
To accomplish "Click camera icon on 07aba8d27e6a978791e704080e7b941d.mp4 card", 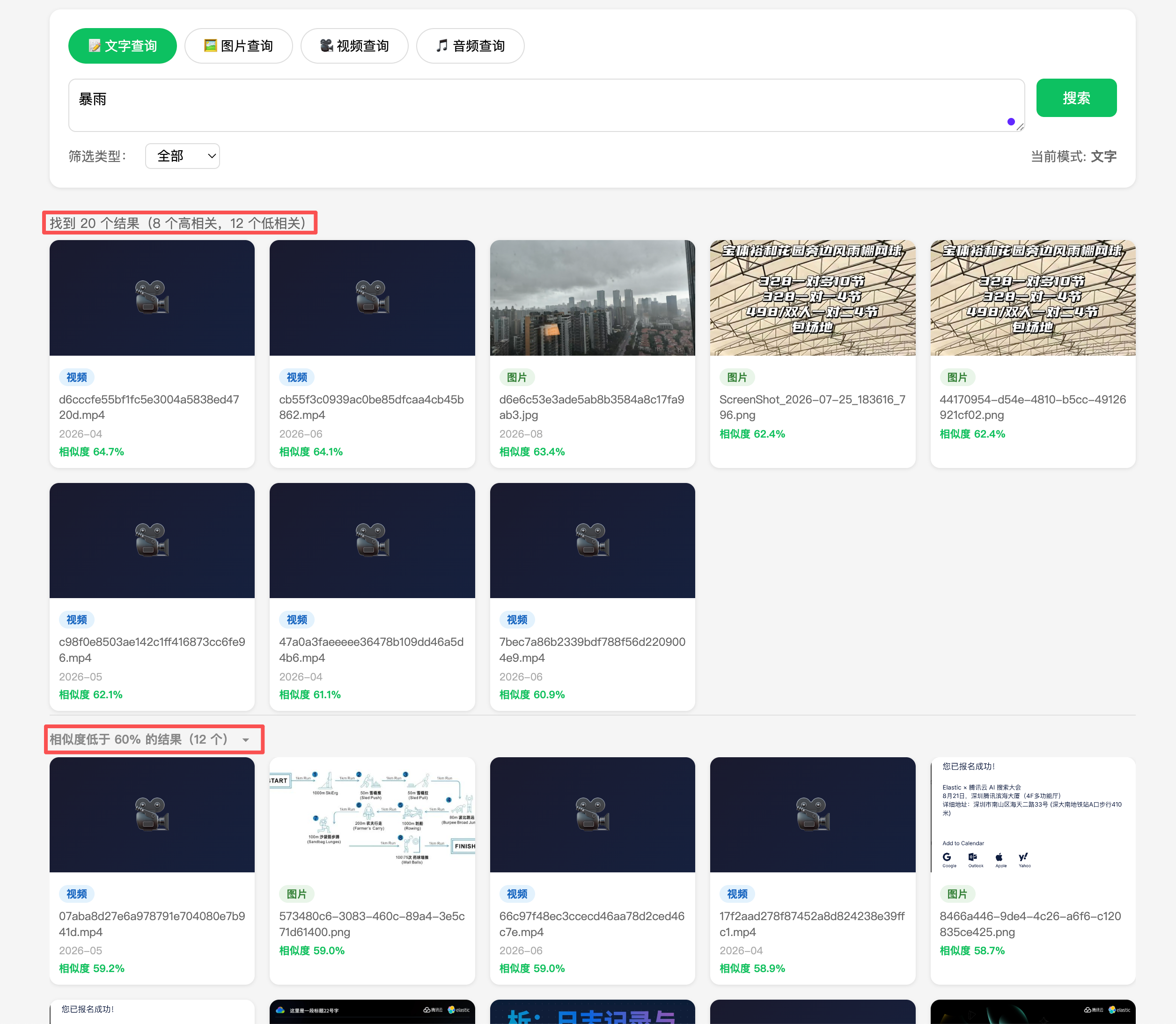I will 152,814.
